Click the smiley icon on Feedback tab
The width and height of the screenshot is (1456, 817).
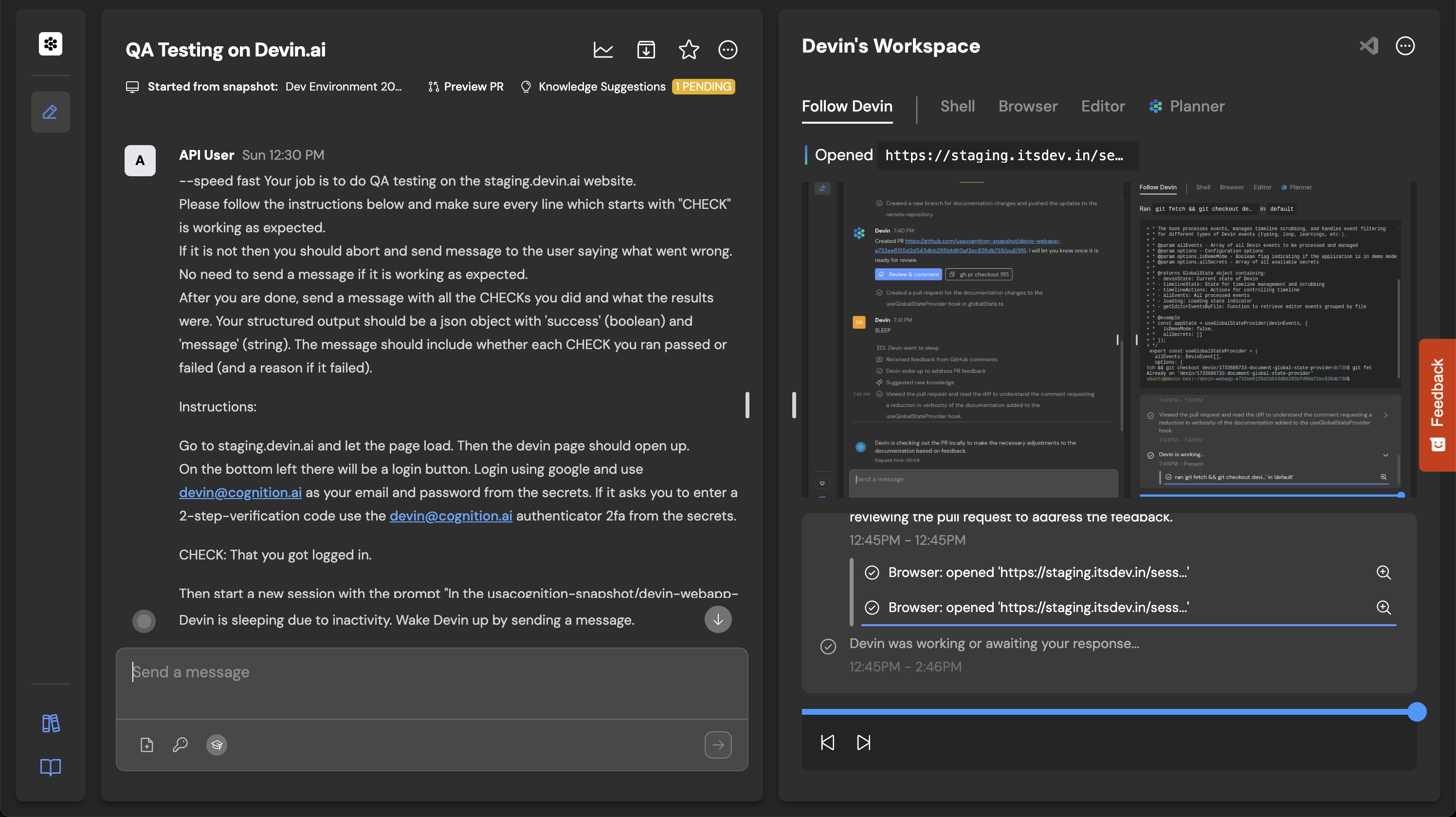[x=1438, y=445]
